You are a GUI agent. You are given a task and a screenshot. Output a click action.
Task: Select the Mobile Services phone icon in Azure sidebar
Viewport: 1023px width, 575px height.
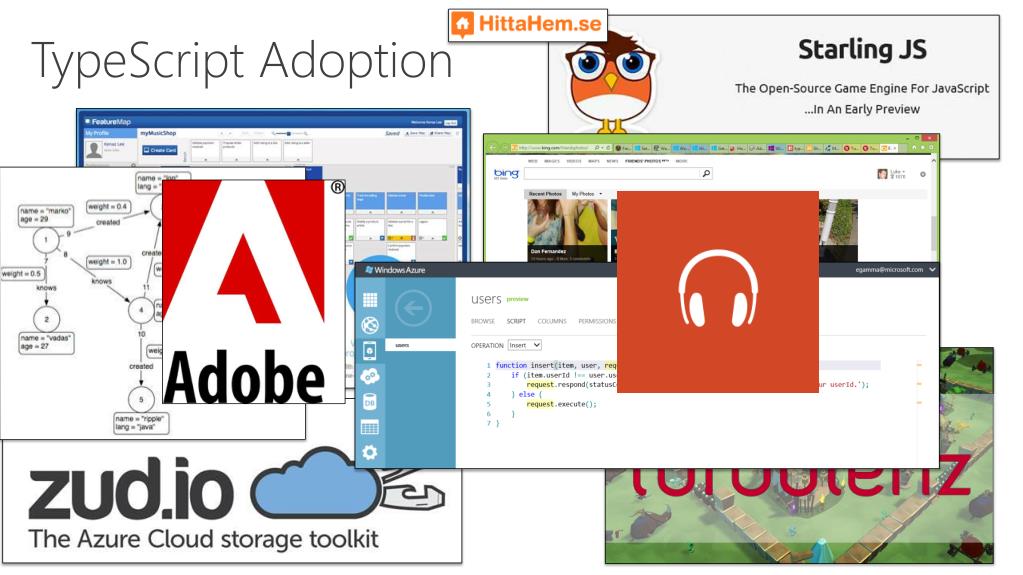[369, 350]
